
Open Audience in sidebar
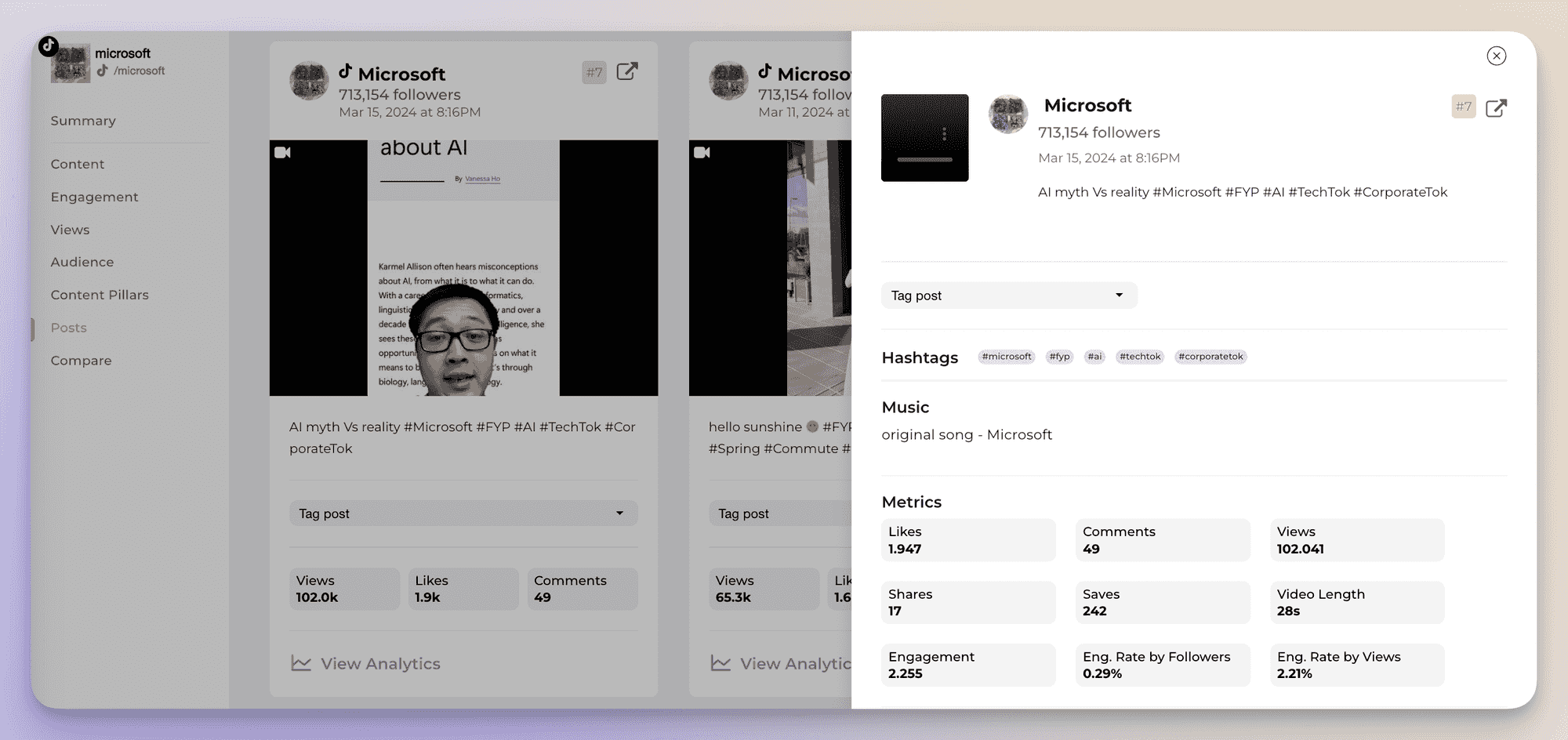point(82,262)
